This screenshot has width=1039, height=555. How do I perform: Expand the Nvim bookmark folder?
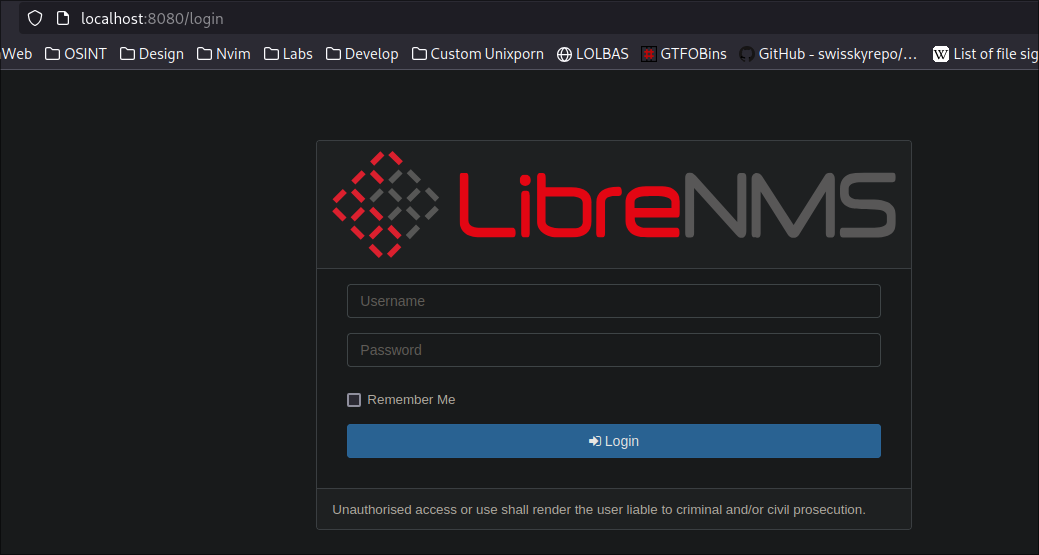224,54
